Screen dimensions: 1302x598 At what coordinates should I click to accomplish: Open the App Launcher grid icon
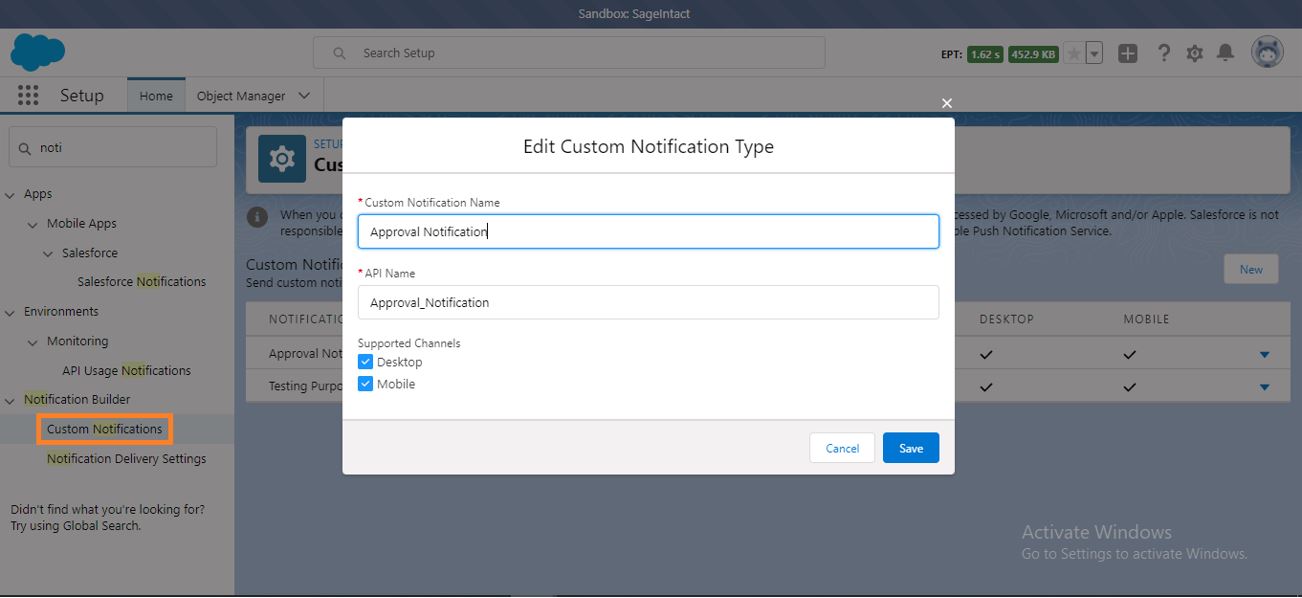[28, 95]
